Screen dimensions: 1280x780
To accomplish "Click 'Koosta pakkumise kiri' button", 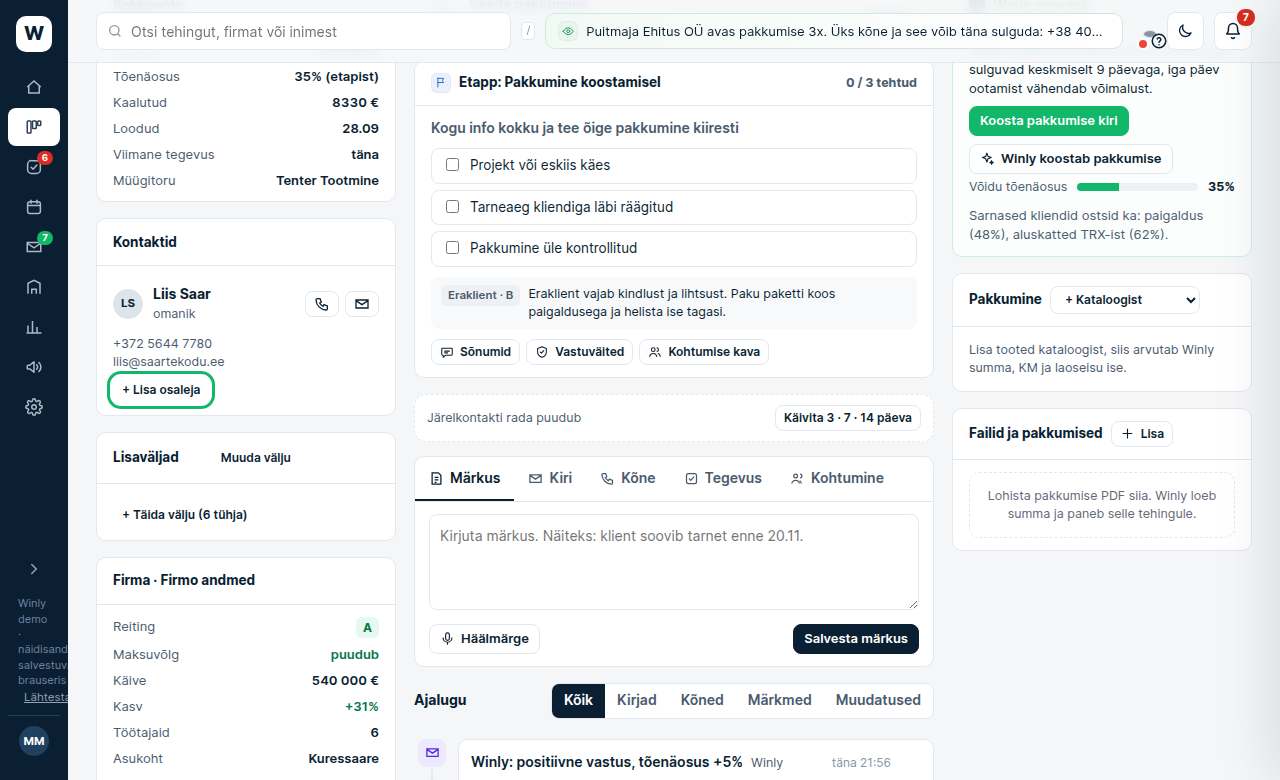I will point(1049,121).
